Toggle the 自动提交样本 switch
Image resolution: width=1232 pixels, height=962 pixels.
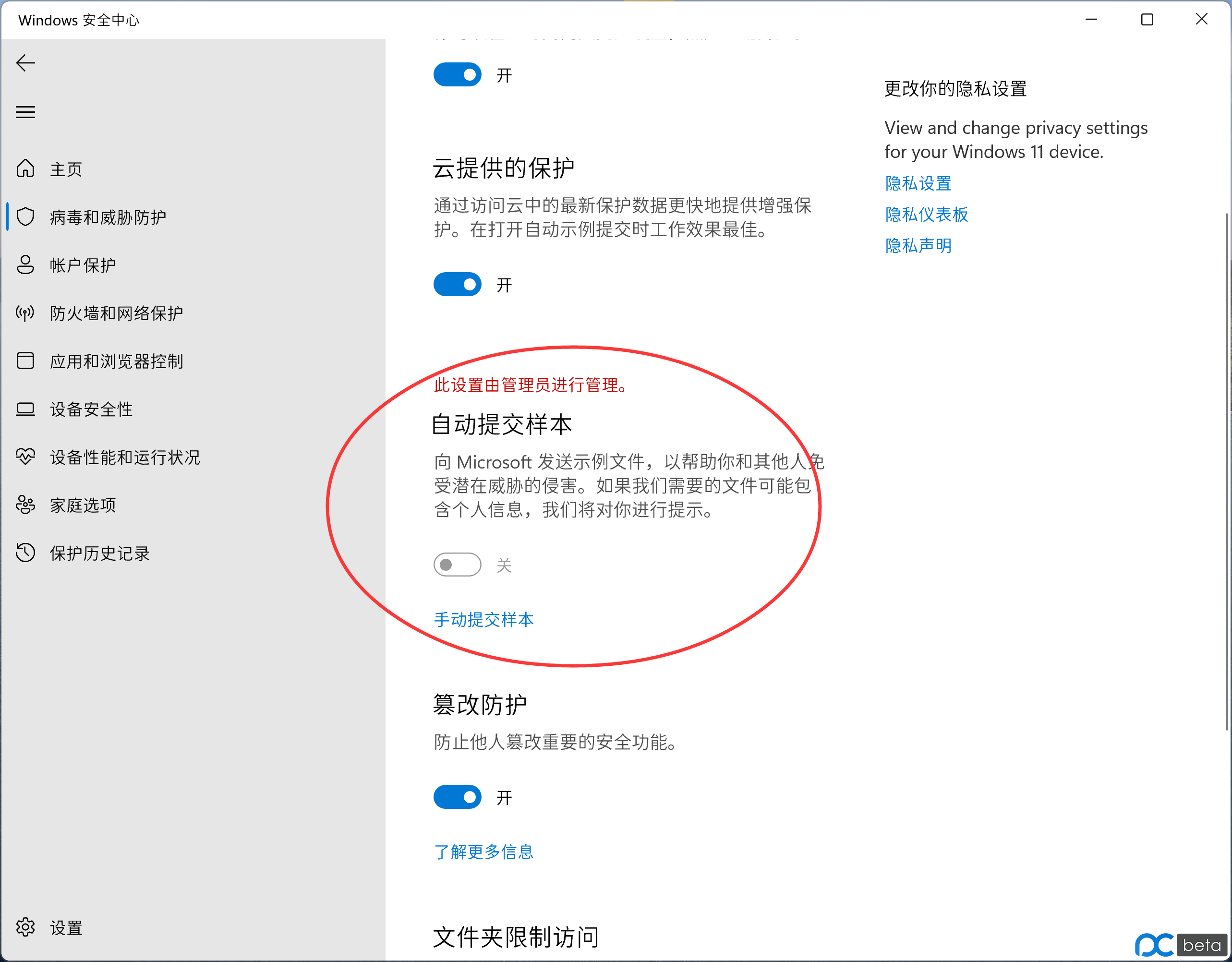[457, 565]
